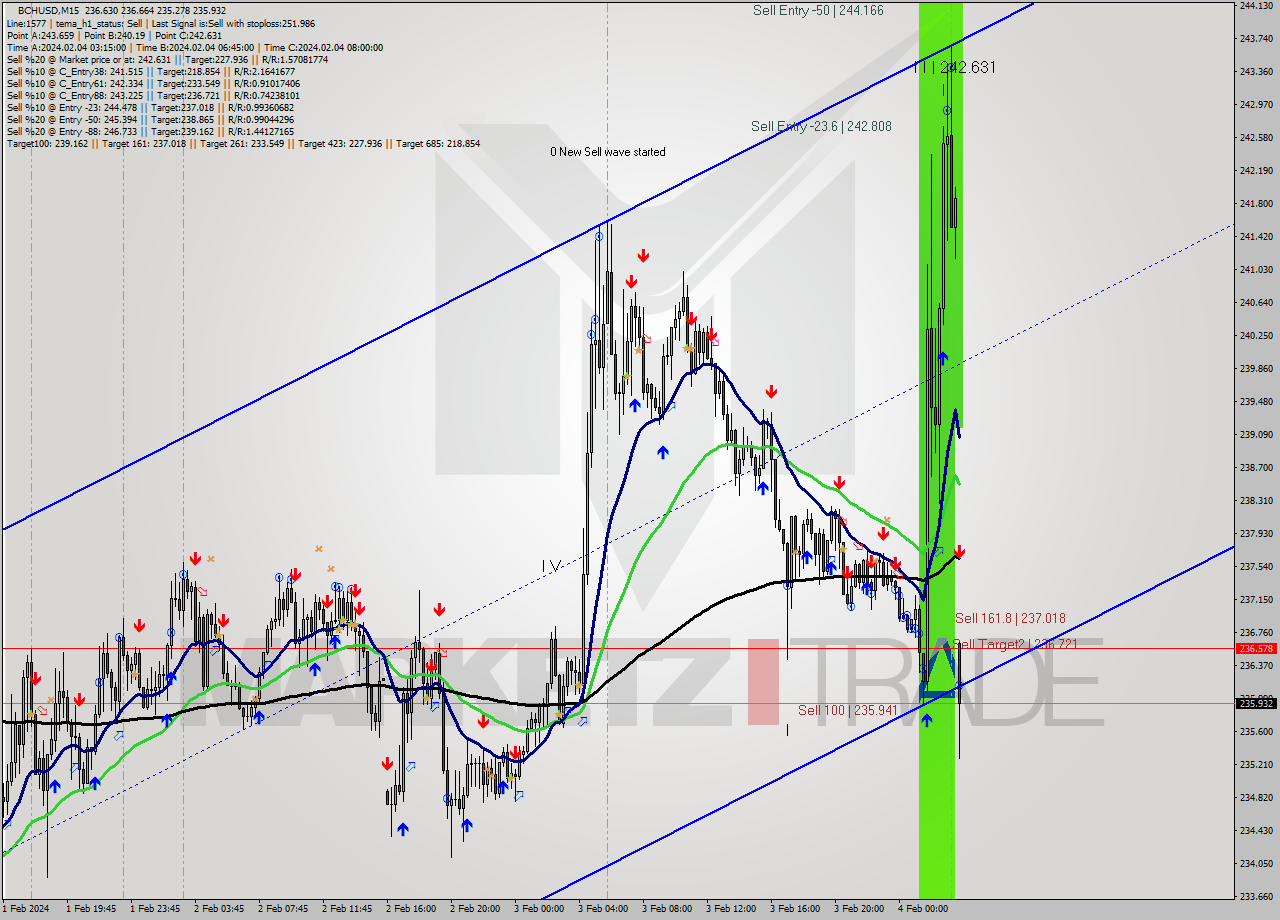
Task: Click the 241.420 price axis value
Action: point(1256,236)
